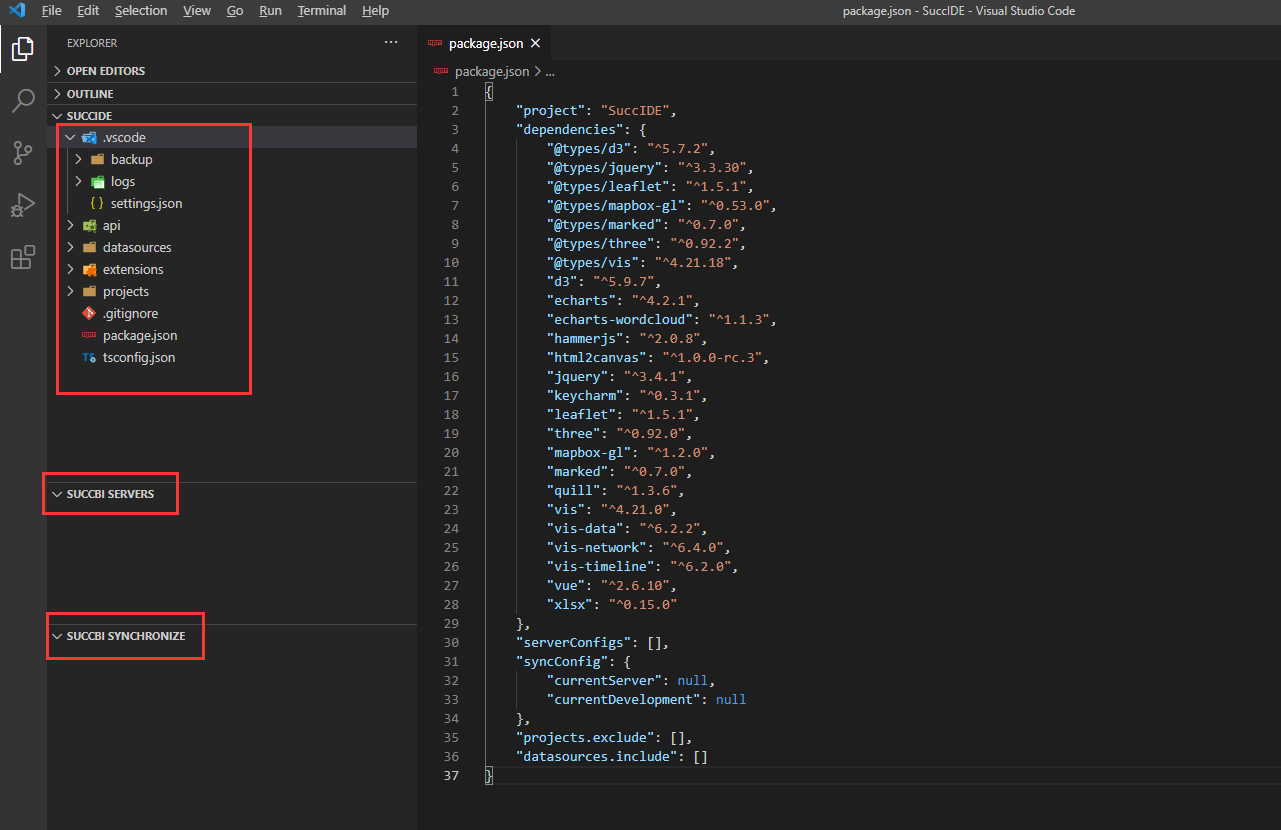Open the Source Control view icon
This screenshot has height=830, width=1281.
point(22,153)
